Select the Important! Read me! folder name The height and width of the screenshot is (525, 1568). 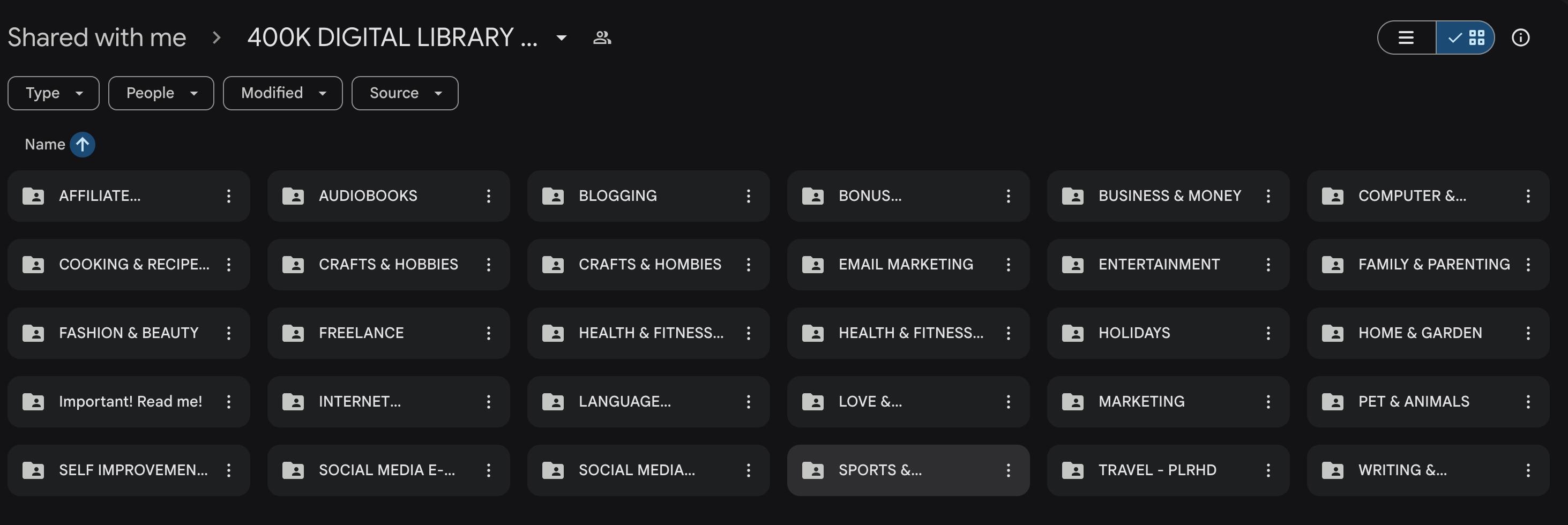[130, 402]
